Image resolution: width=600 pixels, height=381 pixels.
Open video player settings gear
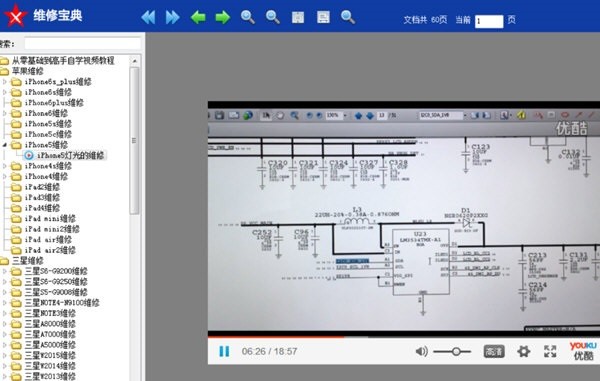point(523,351)
